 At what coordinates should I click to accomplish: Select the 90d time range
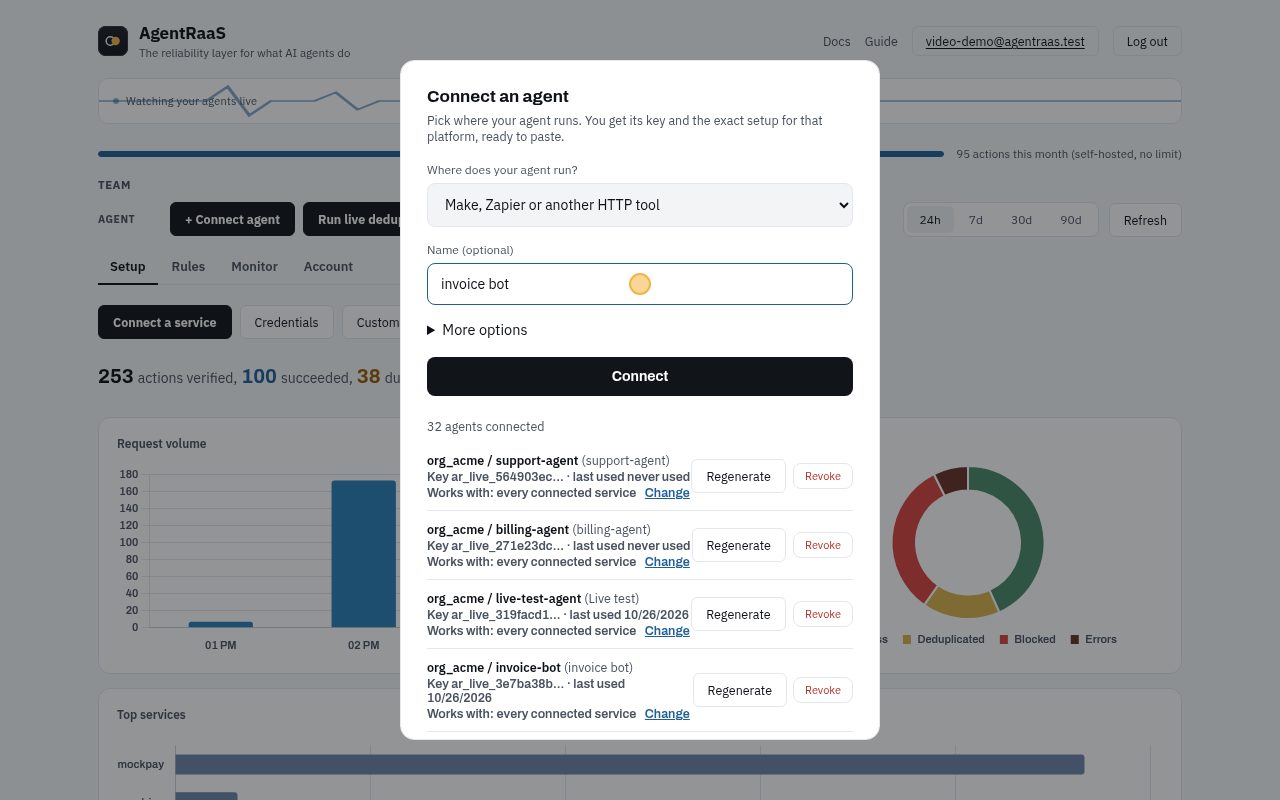click(x=1071, y=220)
